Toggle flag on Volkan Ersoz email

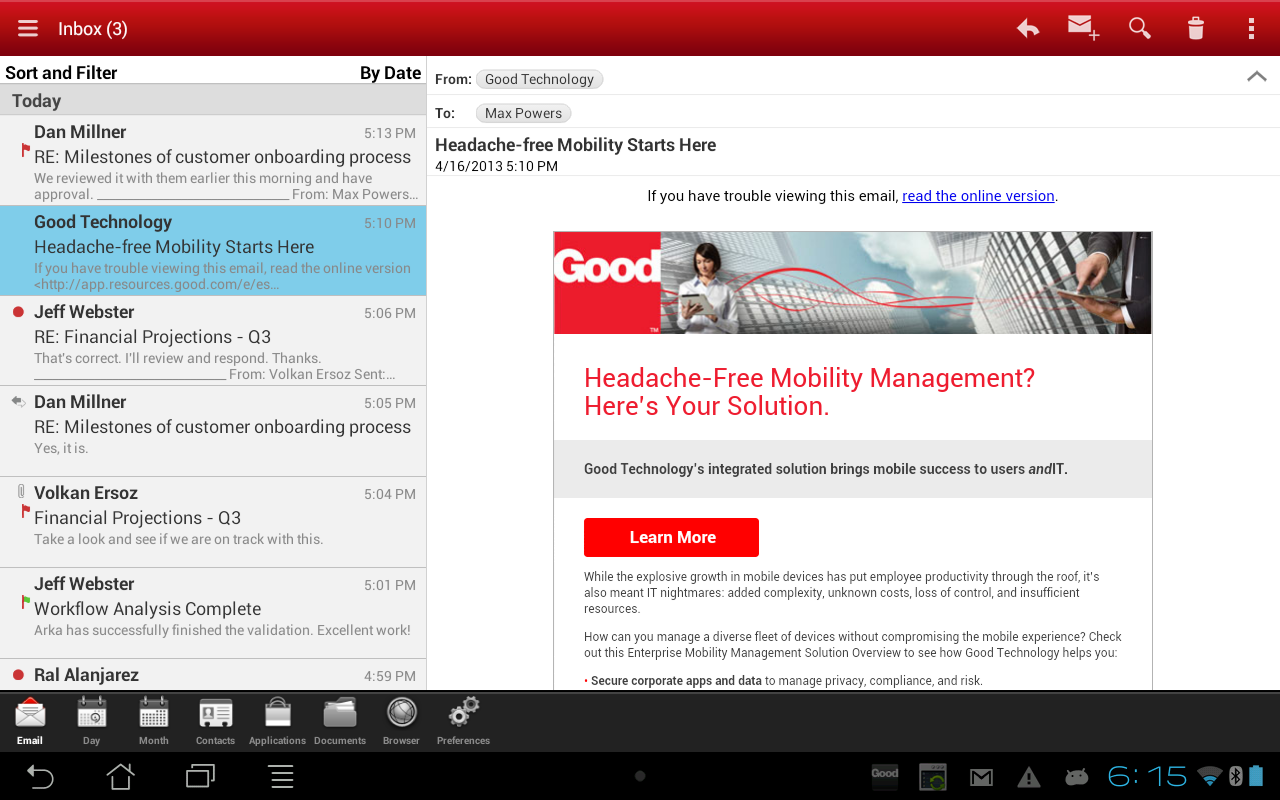[26, 511]
